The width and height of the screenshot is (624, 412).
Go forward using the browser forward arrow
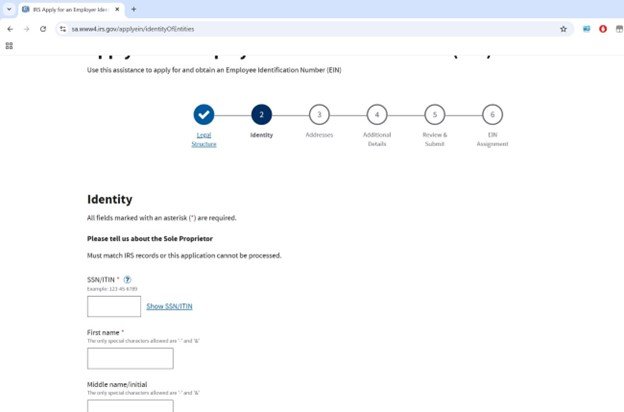(x=26, y=29)
